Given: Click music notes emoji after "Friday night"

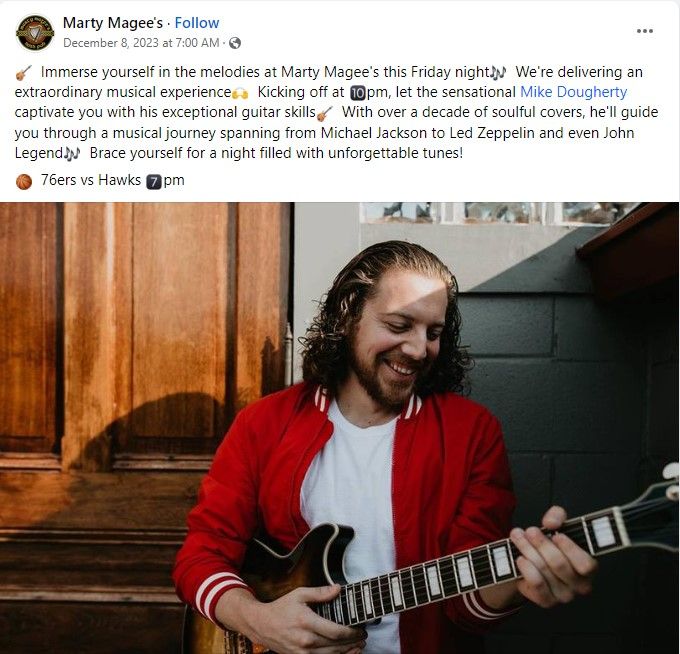Looking at the screenshot, I should (x=498, y=72).
